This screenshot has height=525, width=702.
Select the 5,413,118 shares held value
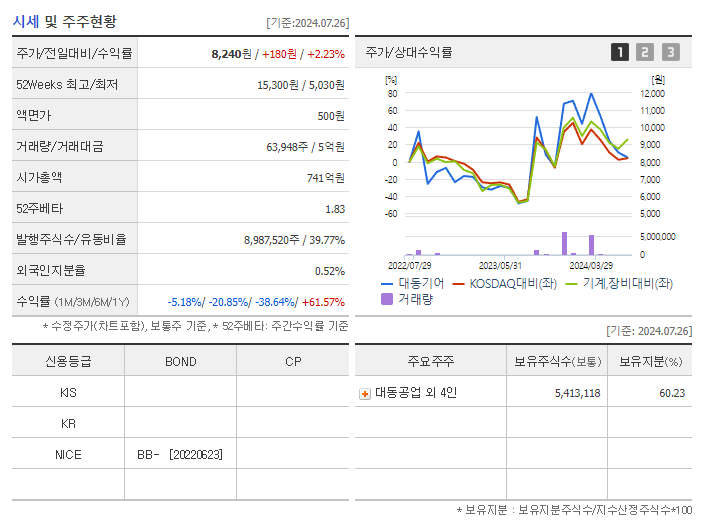click(x=578, y=393)
